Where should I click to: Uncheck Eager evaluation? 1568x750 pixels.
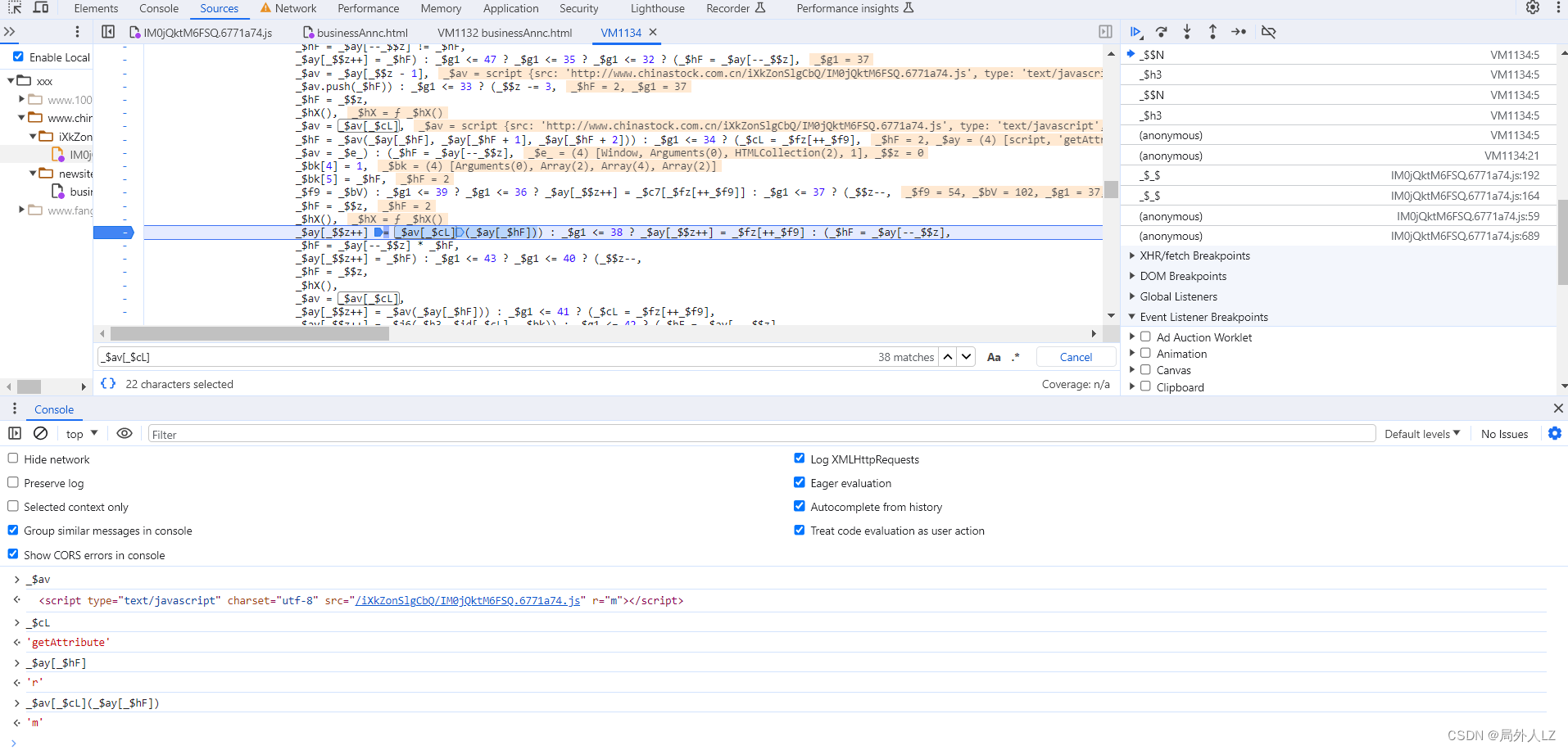click(800, 482)
